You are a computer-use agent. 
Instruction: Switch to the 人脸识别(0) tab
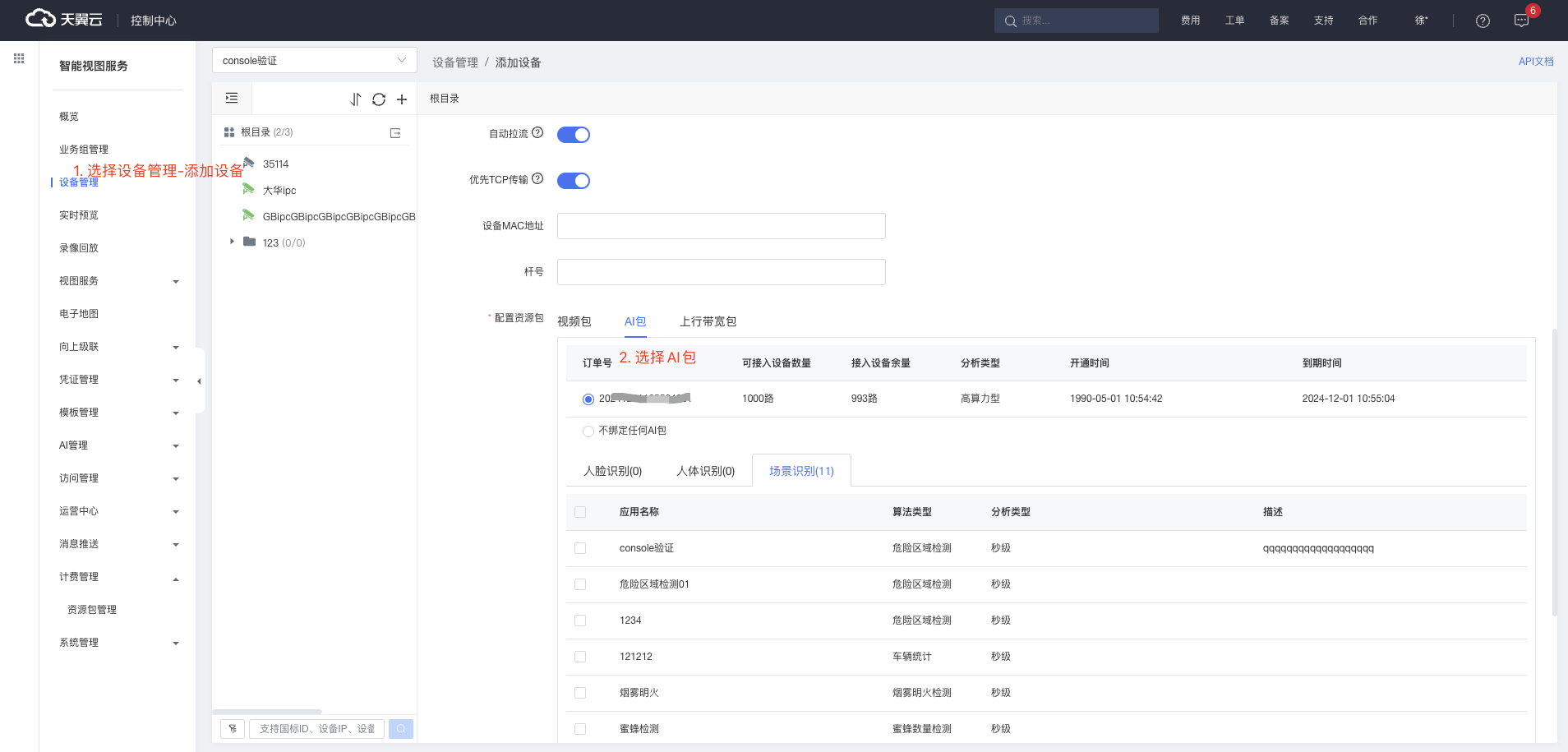[x=612, y=471]
